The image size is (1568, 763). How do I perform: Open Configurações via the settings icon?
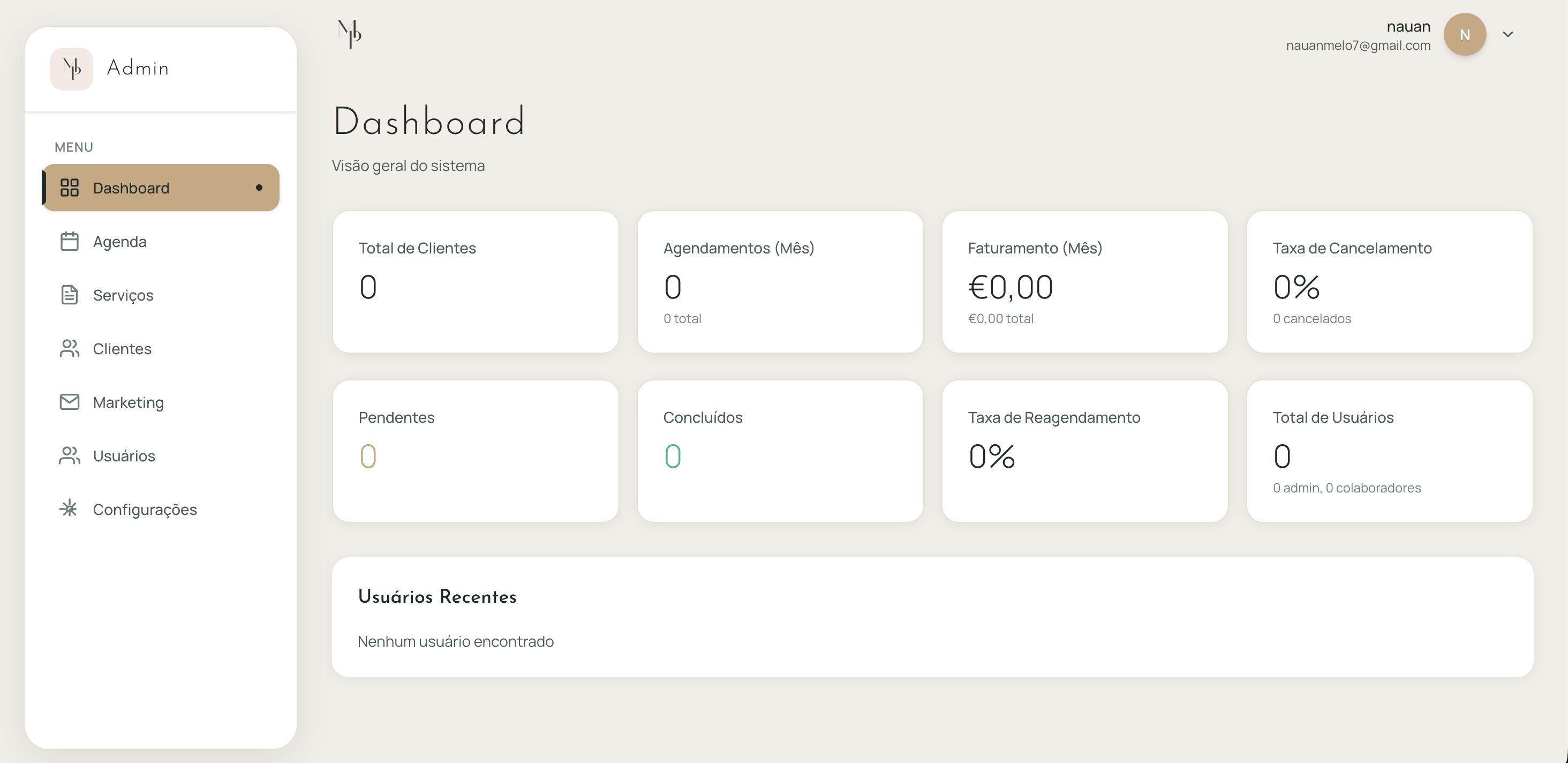coord(69,509)
